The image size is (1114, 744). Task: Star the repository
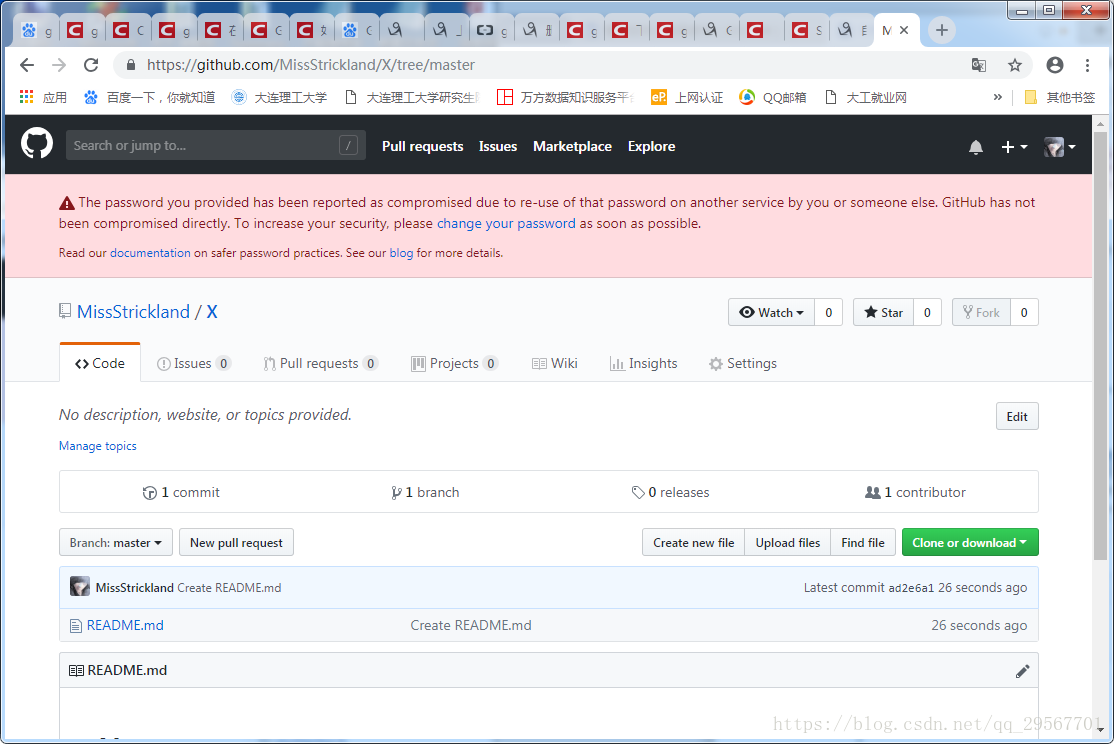pos(883,312)
